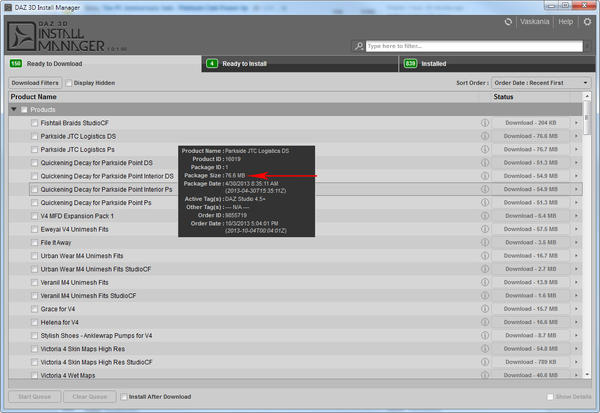The width and height of the screenshot is (600, 413).
Task: Show info icon for Parkside JTC Logistics DS
Action: pos(485,136)
